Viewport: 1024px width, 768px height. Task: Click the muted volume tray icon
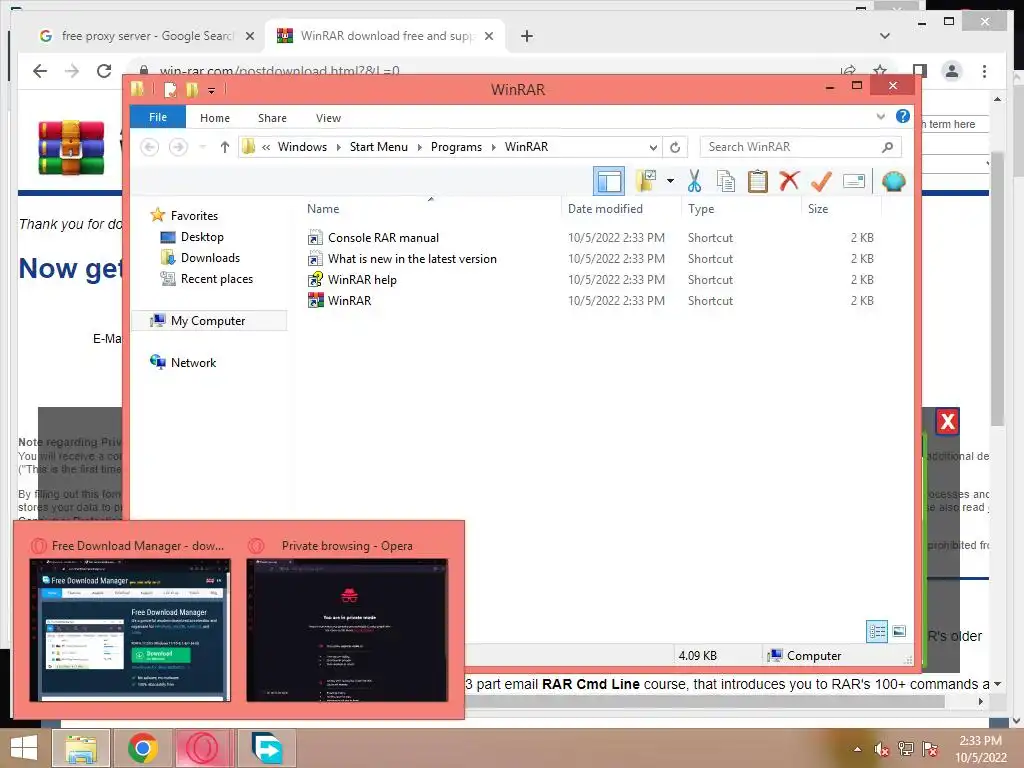click(x=882, y=750)
